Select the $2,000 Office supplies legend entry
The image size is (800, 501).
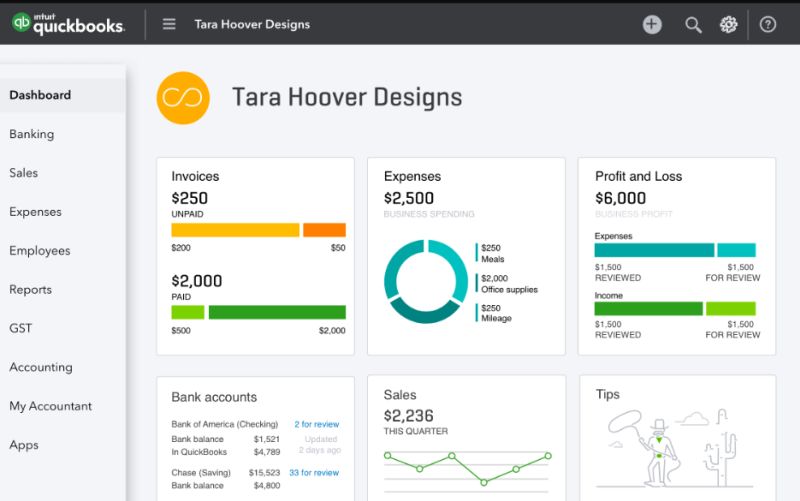507,284
